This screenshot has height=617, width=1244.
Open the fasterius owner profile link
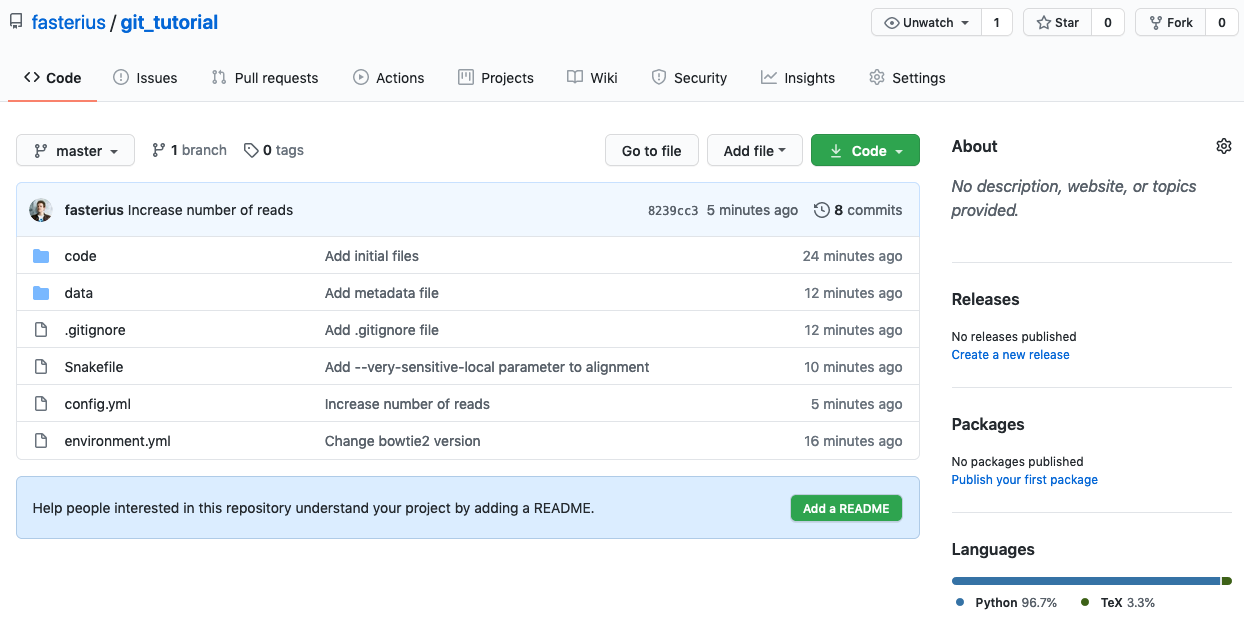click(68, 22)
